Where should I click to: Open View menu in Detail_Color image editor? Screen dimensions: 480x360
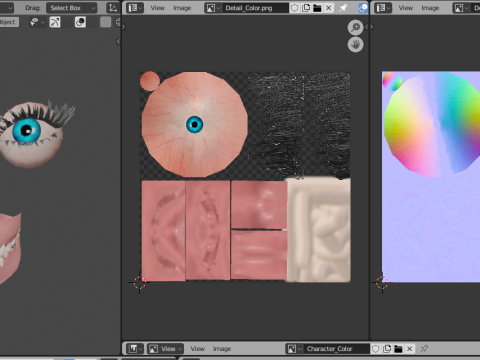point(157,8)
